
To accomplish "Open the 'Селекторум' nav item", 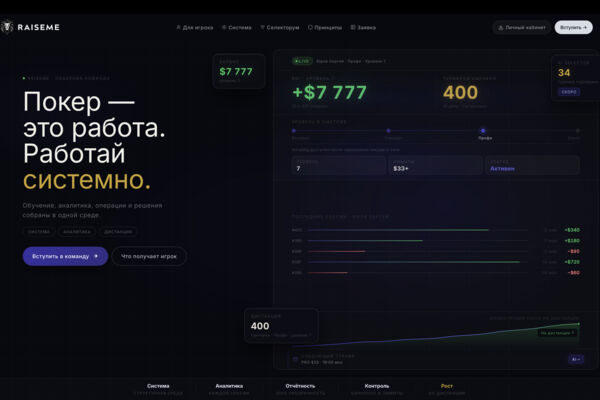I will point(280,28).
